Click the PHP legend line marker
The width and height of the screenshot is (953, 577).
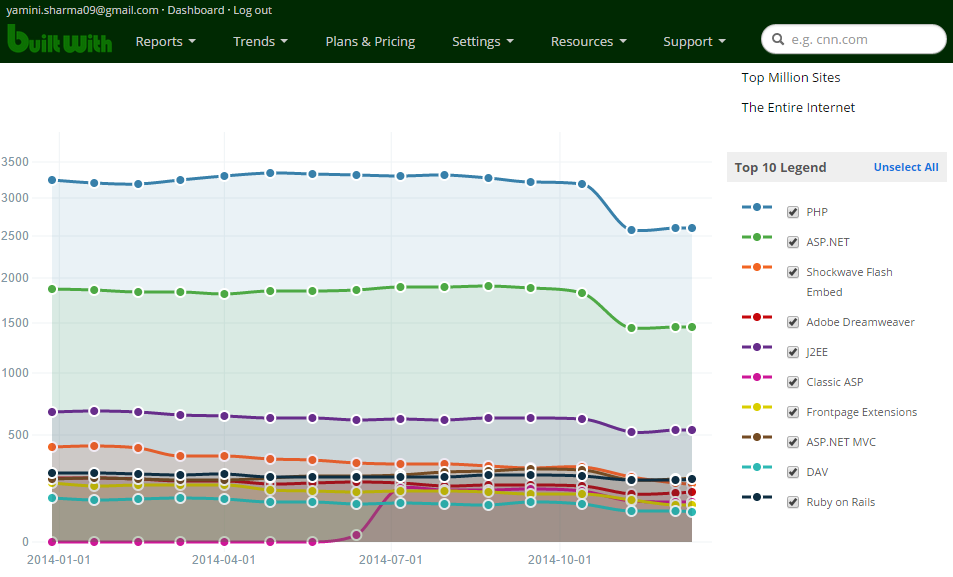pos(757,207)
